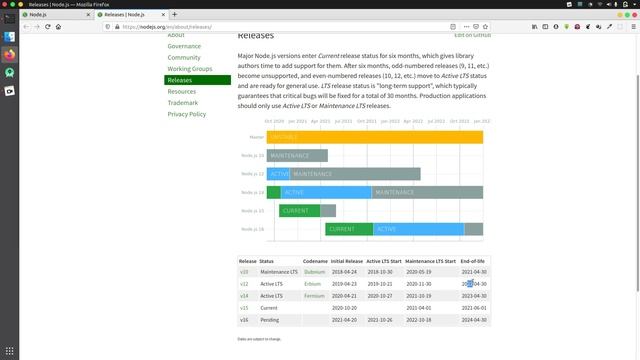Open the Fermium codename link
The height and width of the screenshot is (360, 640).
[314, 296]
